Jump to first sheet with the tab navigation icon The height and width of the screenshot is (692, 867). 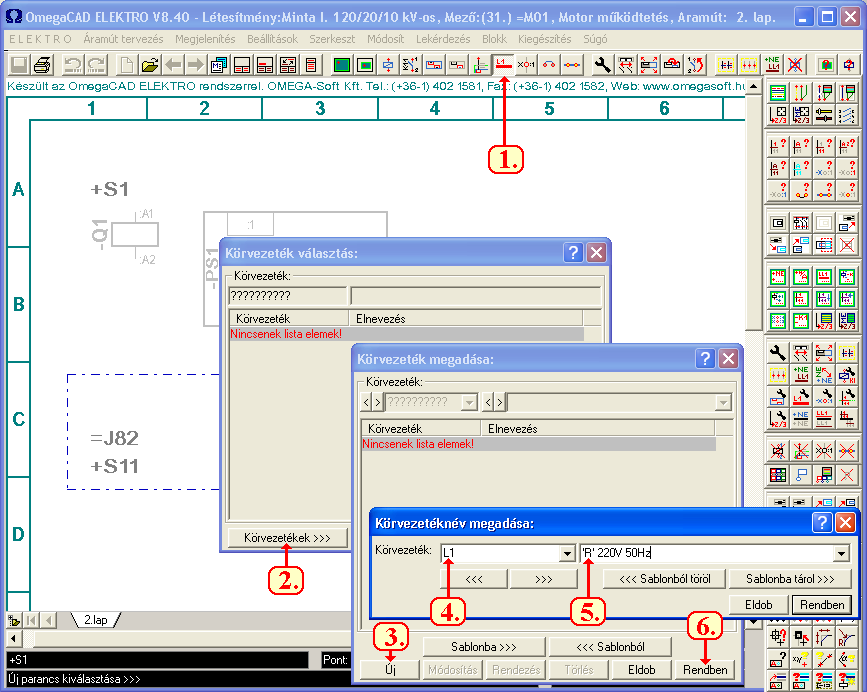31,620
